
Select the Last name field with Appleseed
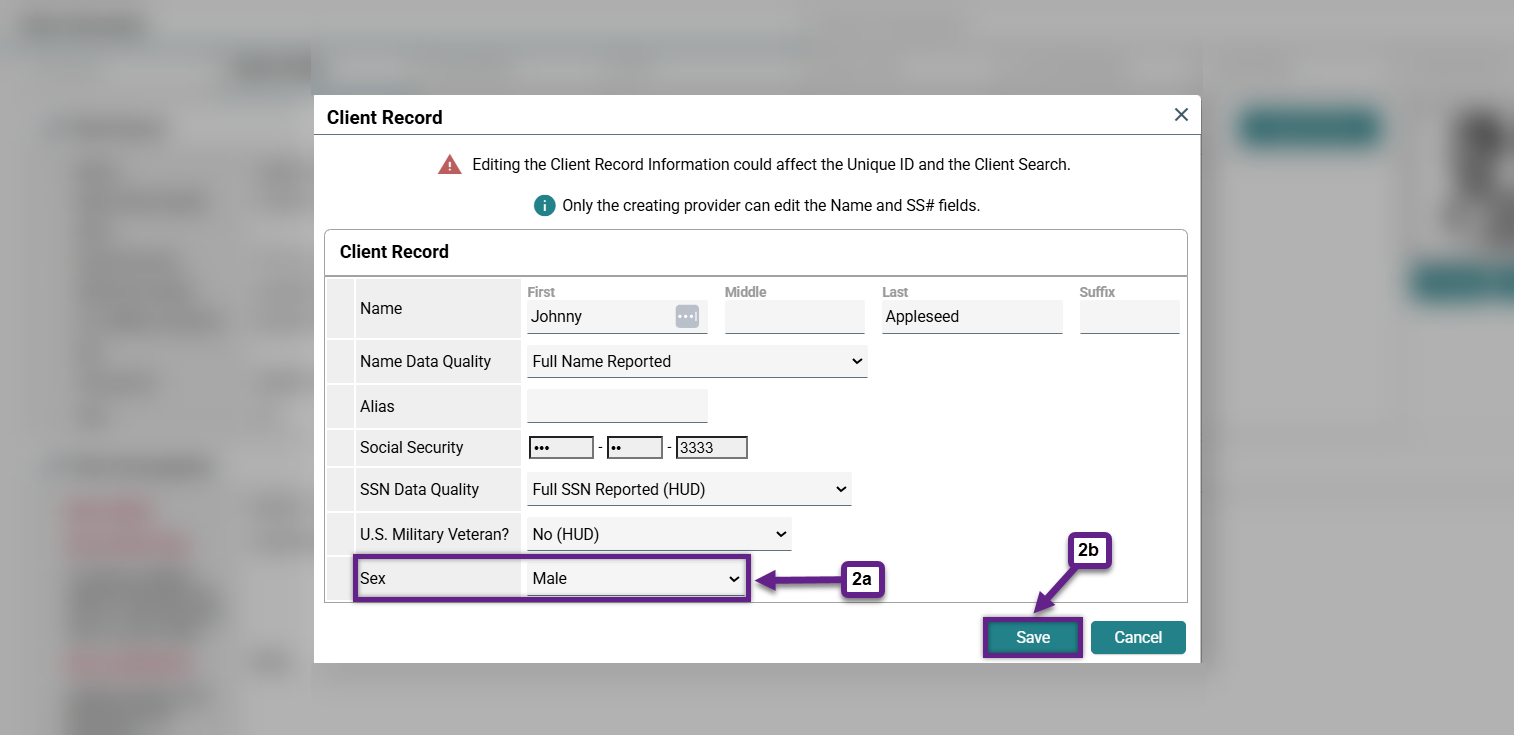pos(971,317)
